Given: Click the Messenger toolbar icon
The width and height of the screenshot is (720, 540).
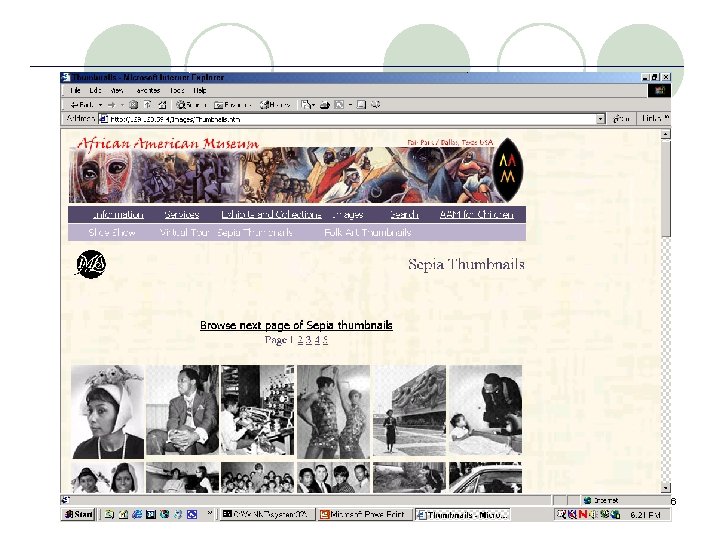Looking at the screenshot, I should point(376,105).
